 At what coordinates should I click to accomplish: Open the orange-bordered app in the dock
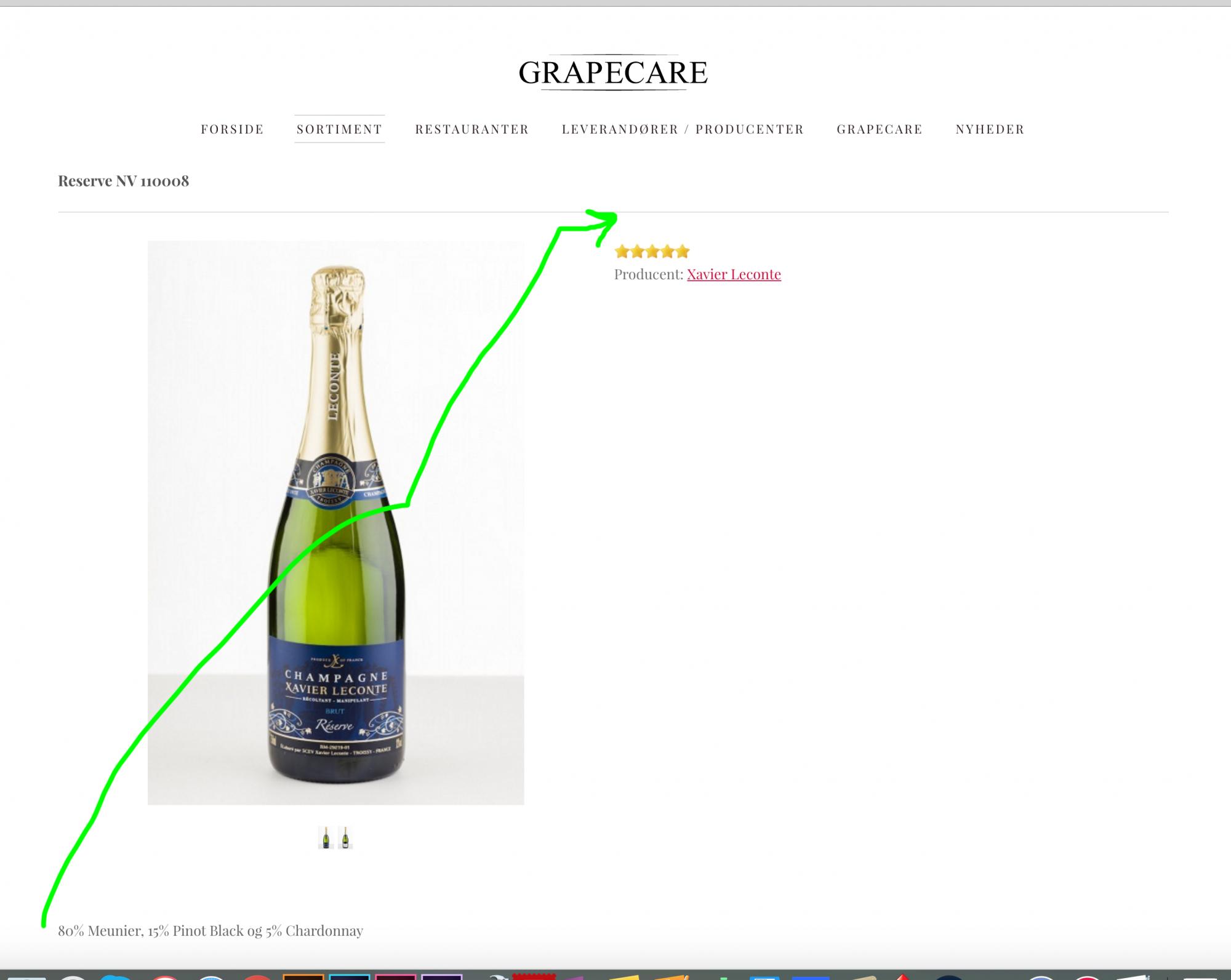[x=303, y=977]
